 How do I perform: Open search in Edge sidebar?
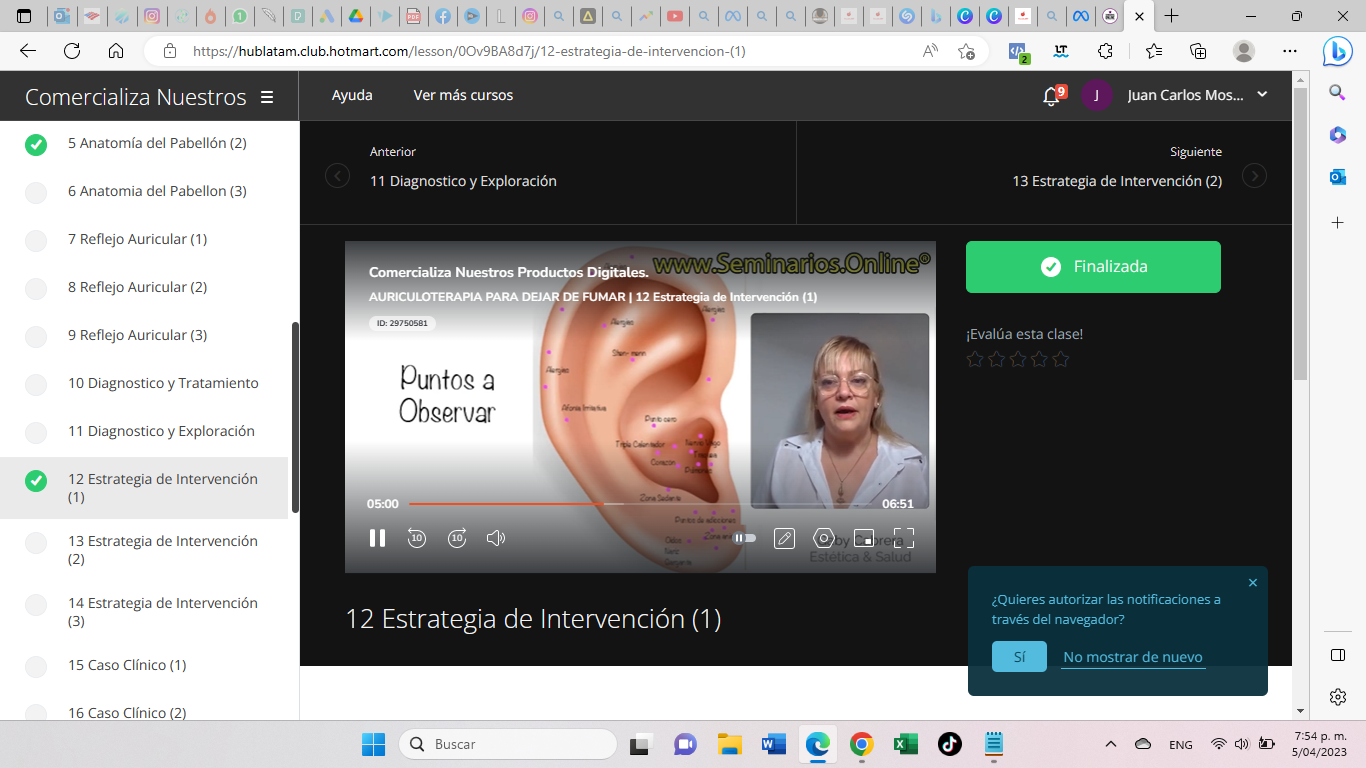[1338, 93]
